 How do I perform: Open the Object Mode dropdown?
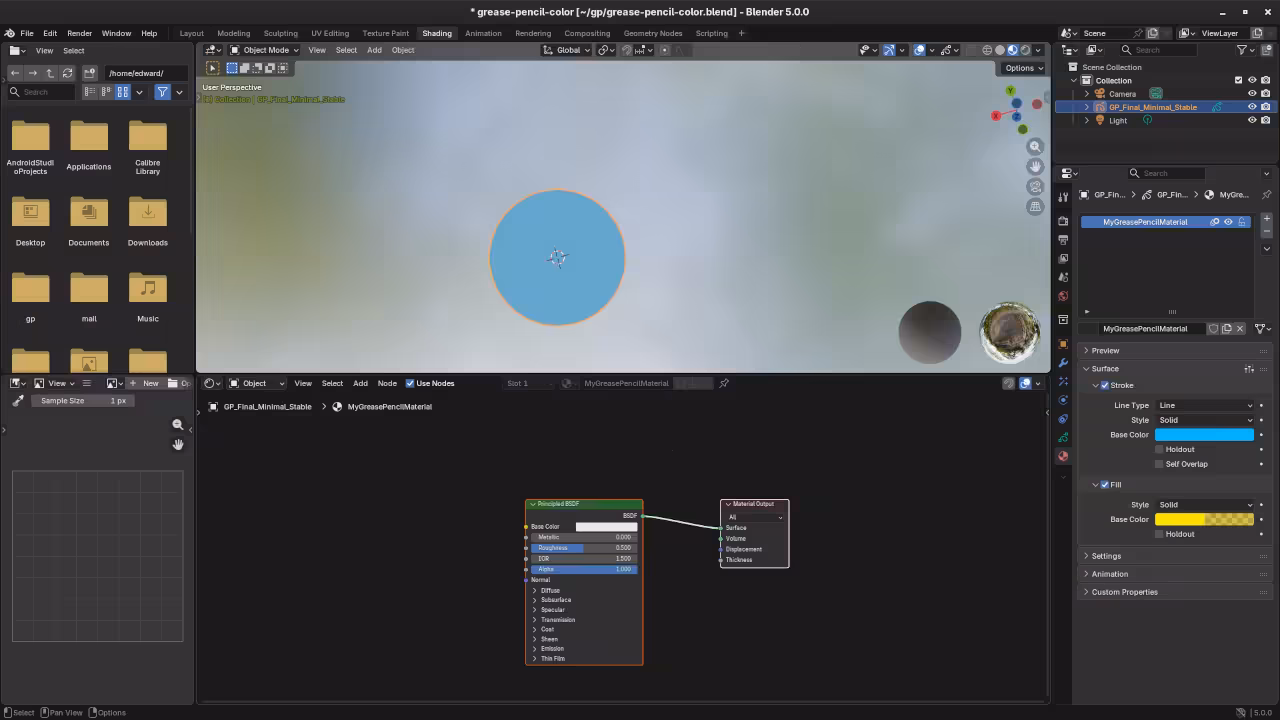(264, 50)
